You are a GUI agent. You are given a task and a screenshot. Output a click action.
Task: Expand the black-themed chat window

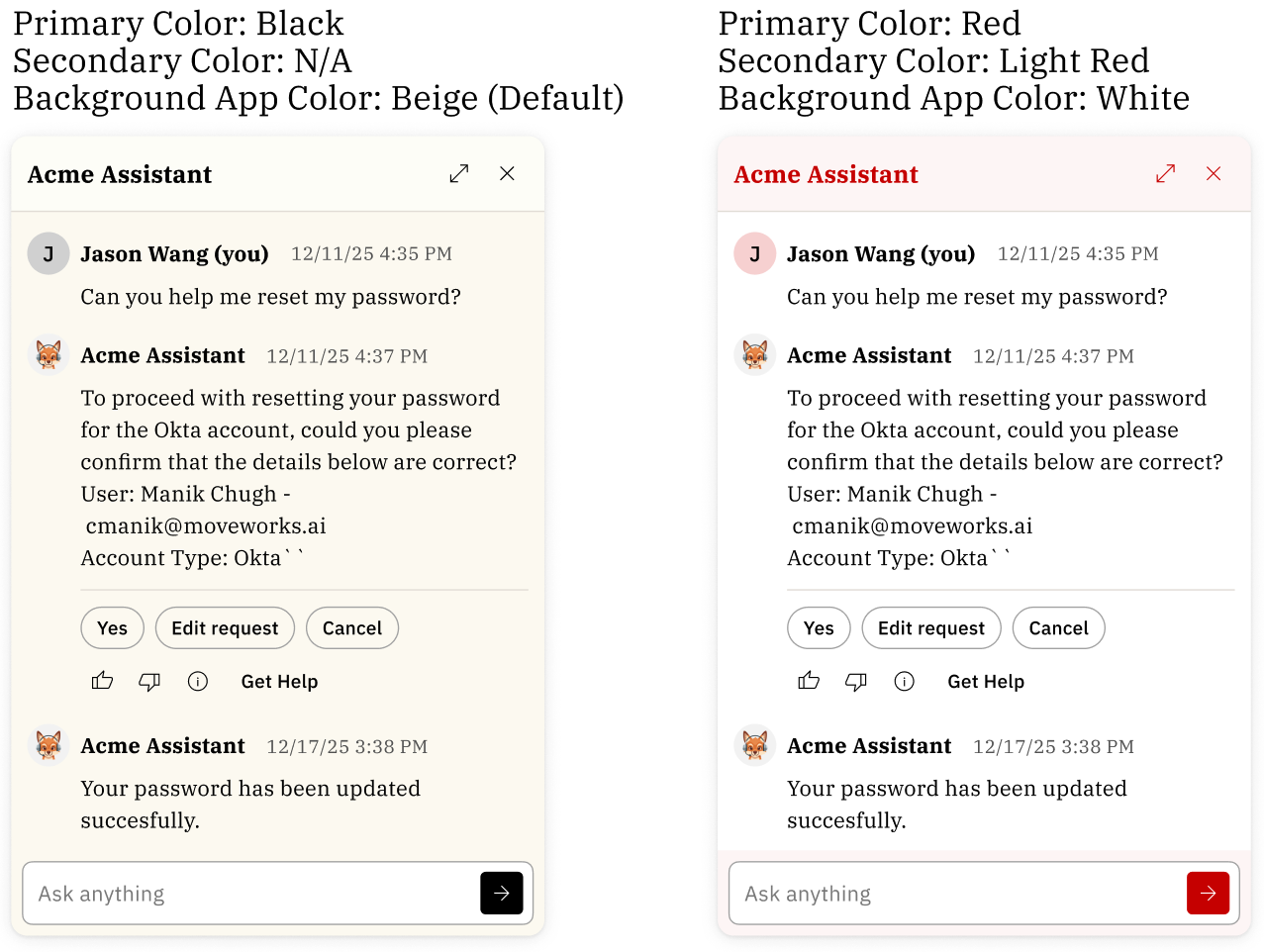[459, 174]
